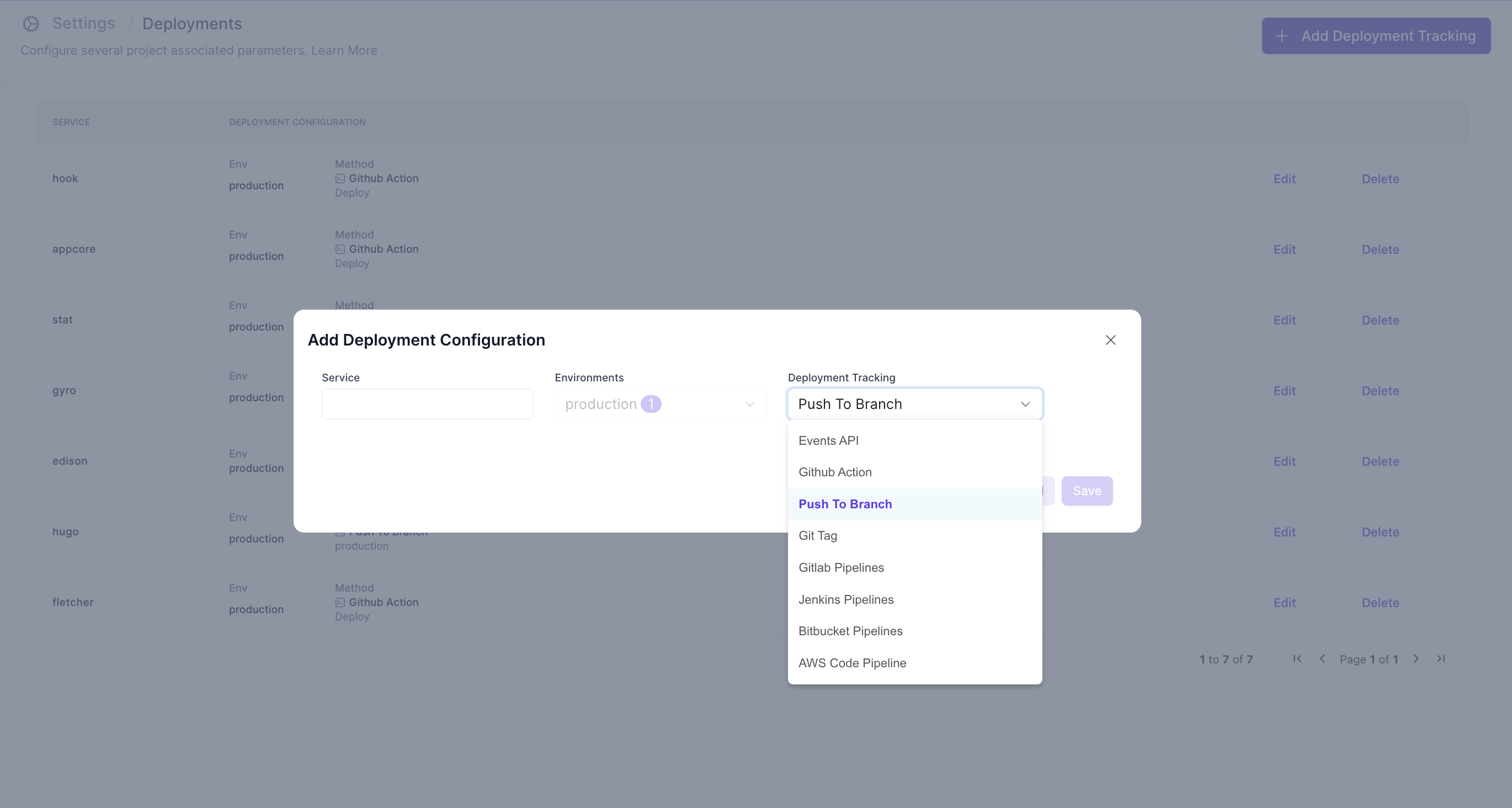Select Gitlab Pipelines option

915,568
